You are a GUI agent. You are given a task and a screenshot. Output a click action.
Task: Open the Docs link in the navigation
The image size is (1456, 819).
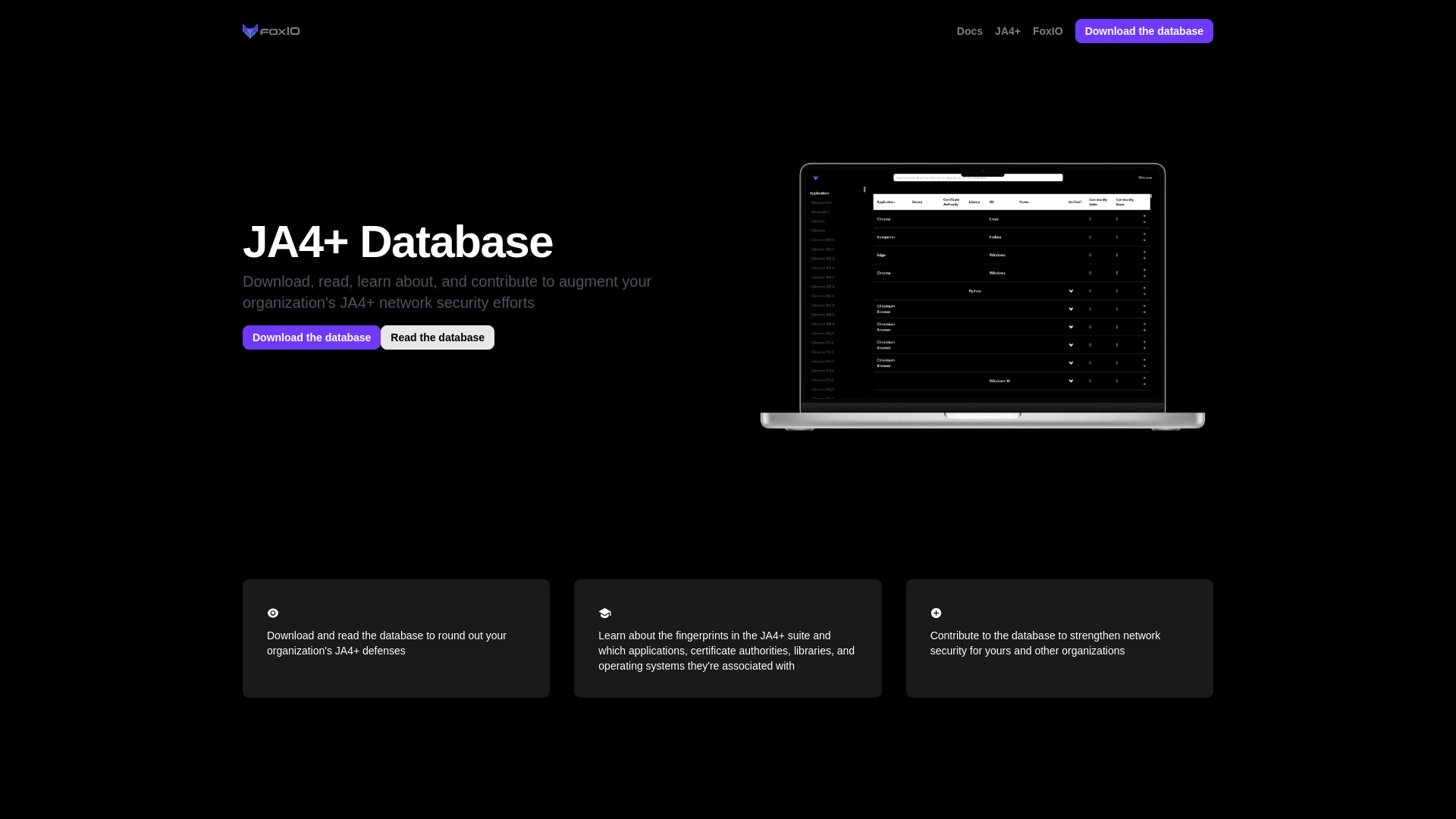point(969,31)
